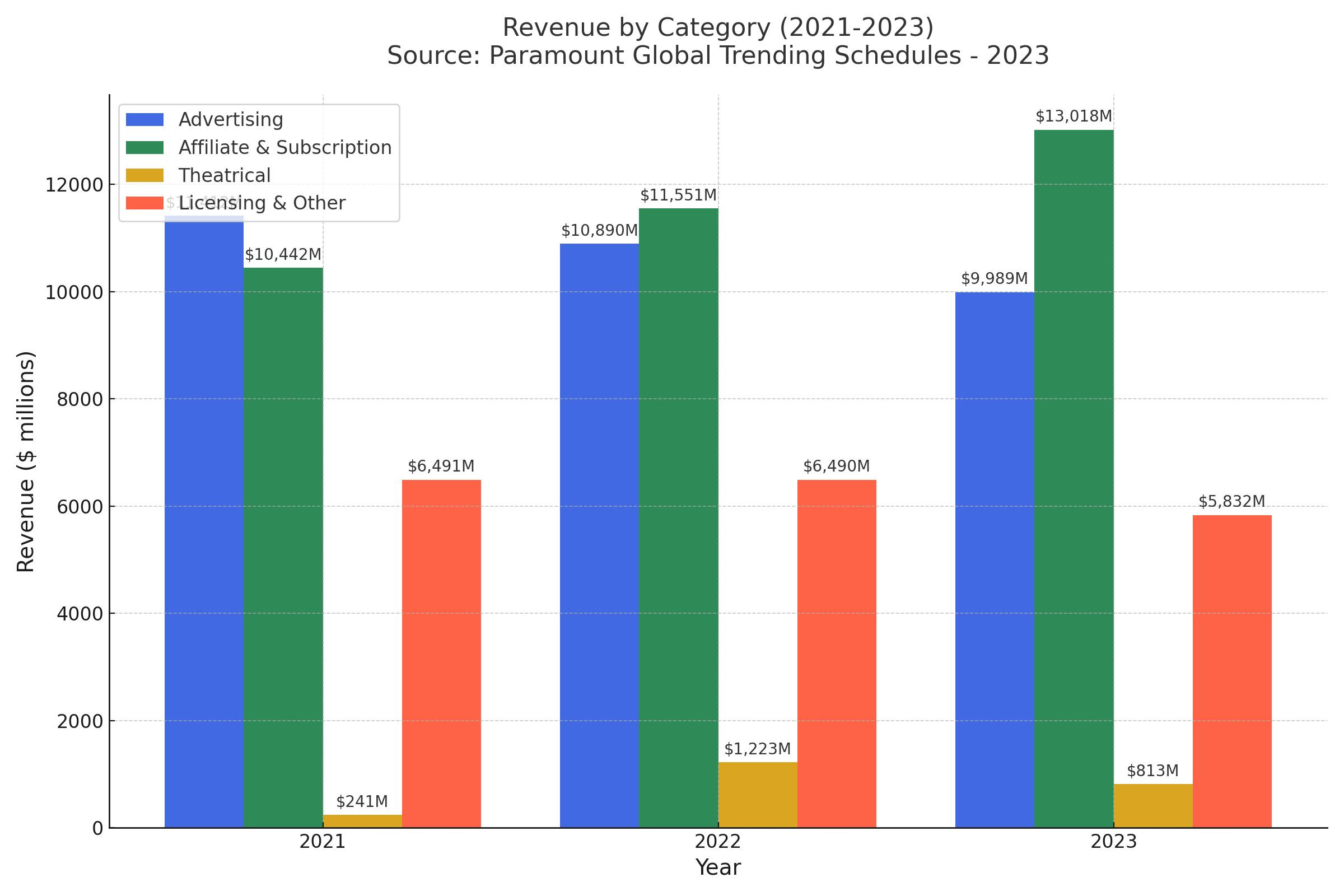Click the 2022 blue Advertising bar
Screen dimensions: 1344x896
coord(599,535)
